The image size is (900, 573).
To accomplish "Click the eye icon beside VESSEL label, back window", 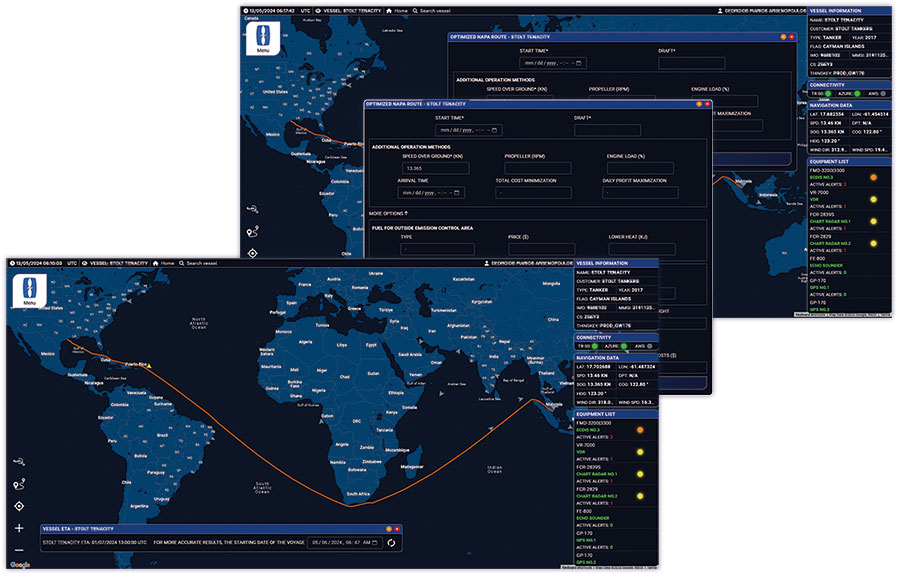I will 318,10.
